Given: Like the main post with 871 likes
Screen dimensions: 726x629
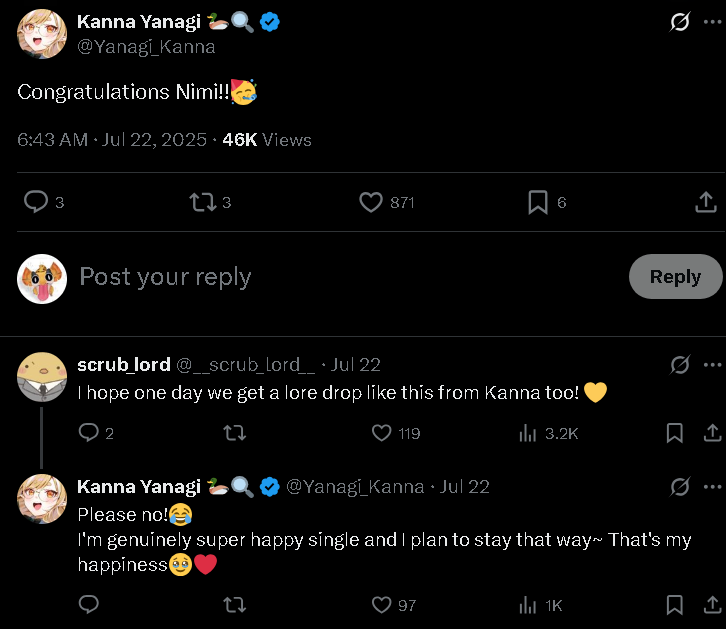Looking at the screenshot, I should 371,202.
